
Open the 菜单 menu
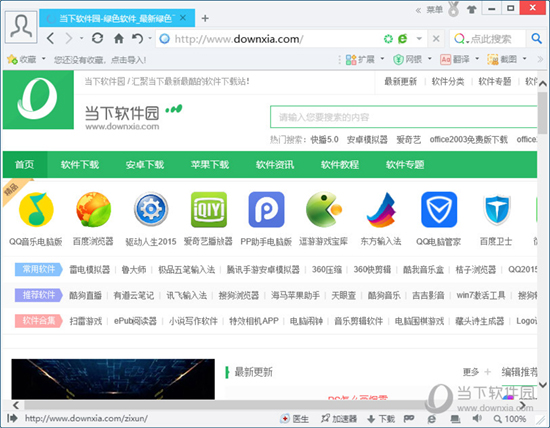pos(434,10)
